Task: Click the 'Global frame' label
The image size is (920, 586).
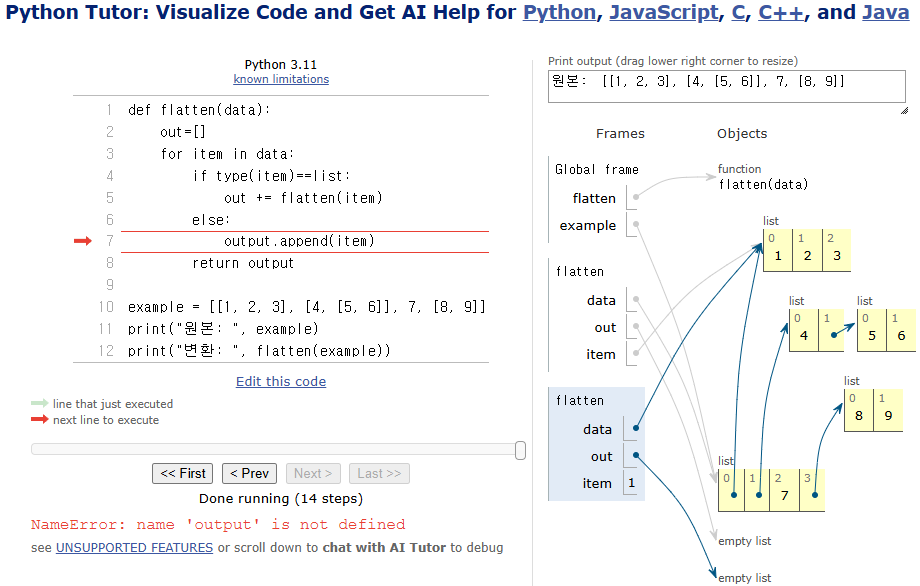Action: pos(597,170)
